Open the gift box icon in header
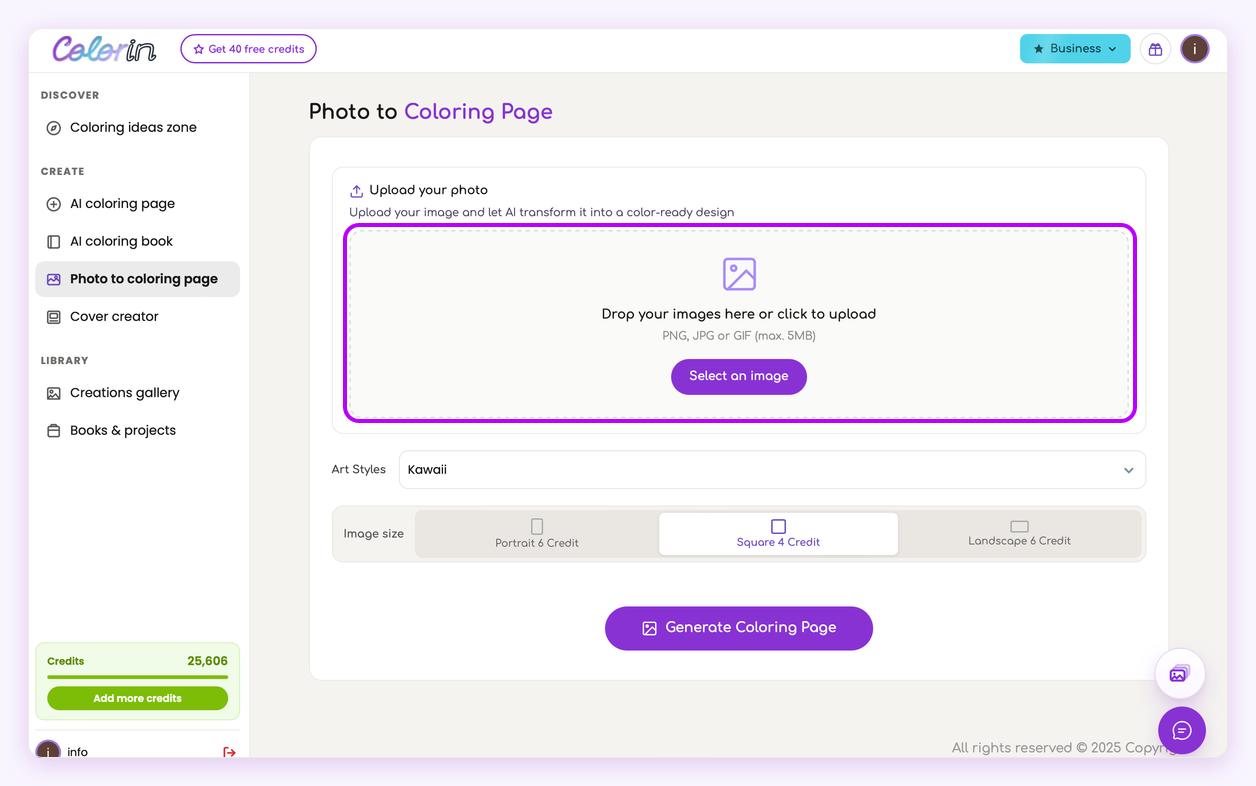The image size is (1256, 786). [x=1155, y=49]
